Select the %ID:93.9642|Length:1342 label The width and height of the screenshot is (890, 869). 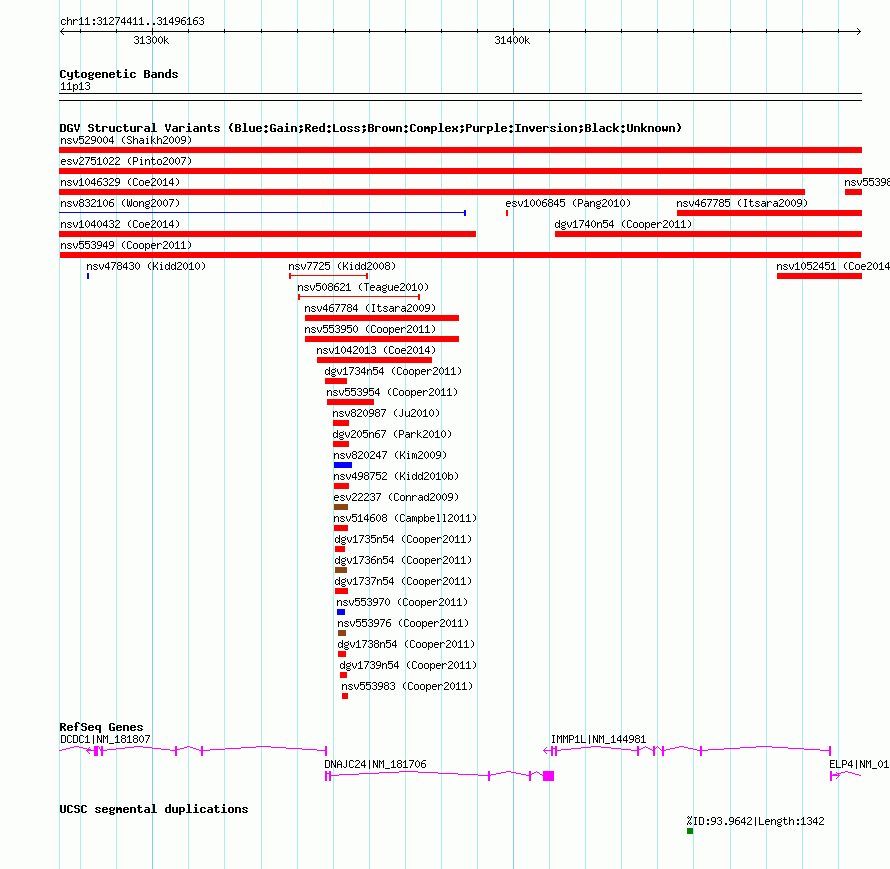click(755, 821)
